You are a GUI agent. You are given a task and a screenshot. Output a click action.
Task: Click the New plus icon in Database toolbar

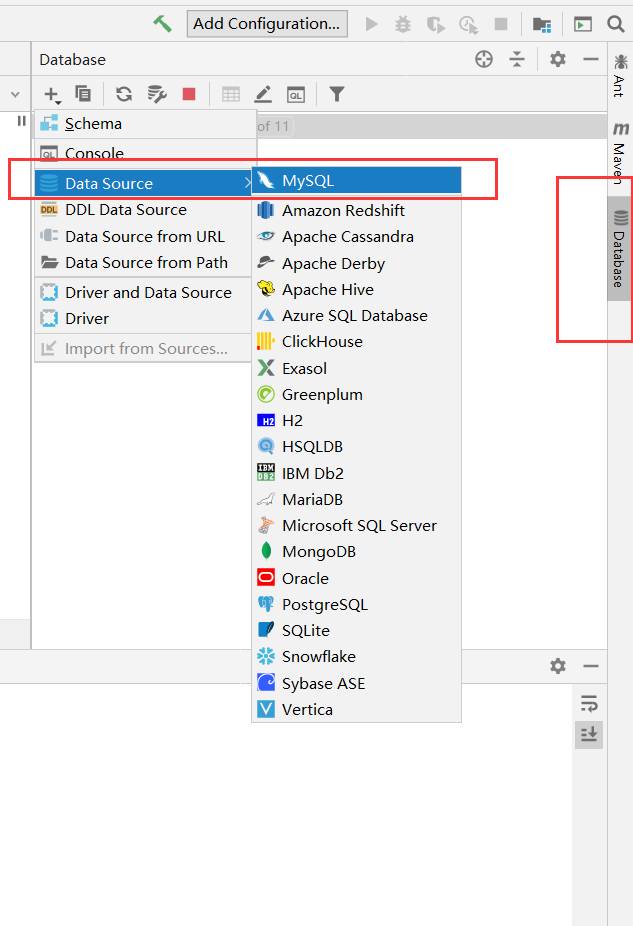52,94
